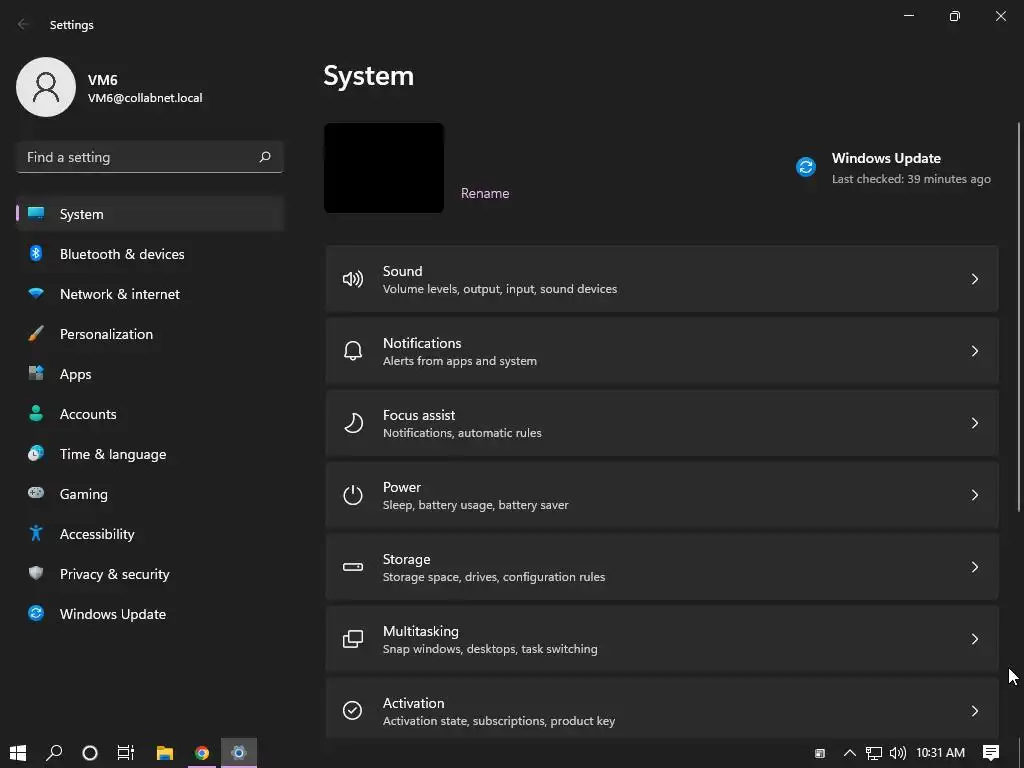
Task: Launch Google Chrome from the taskbar
Action: pos(202,753)
